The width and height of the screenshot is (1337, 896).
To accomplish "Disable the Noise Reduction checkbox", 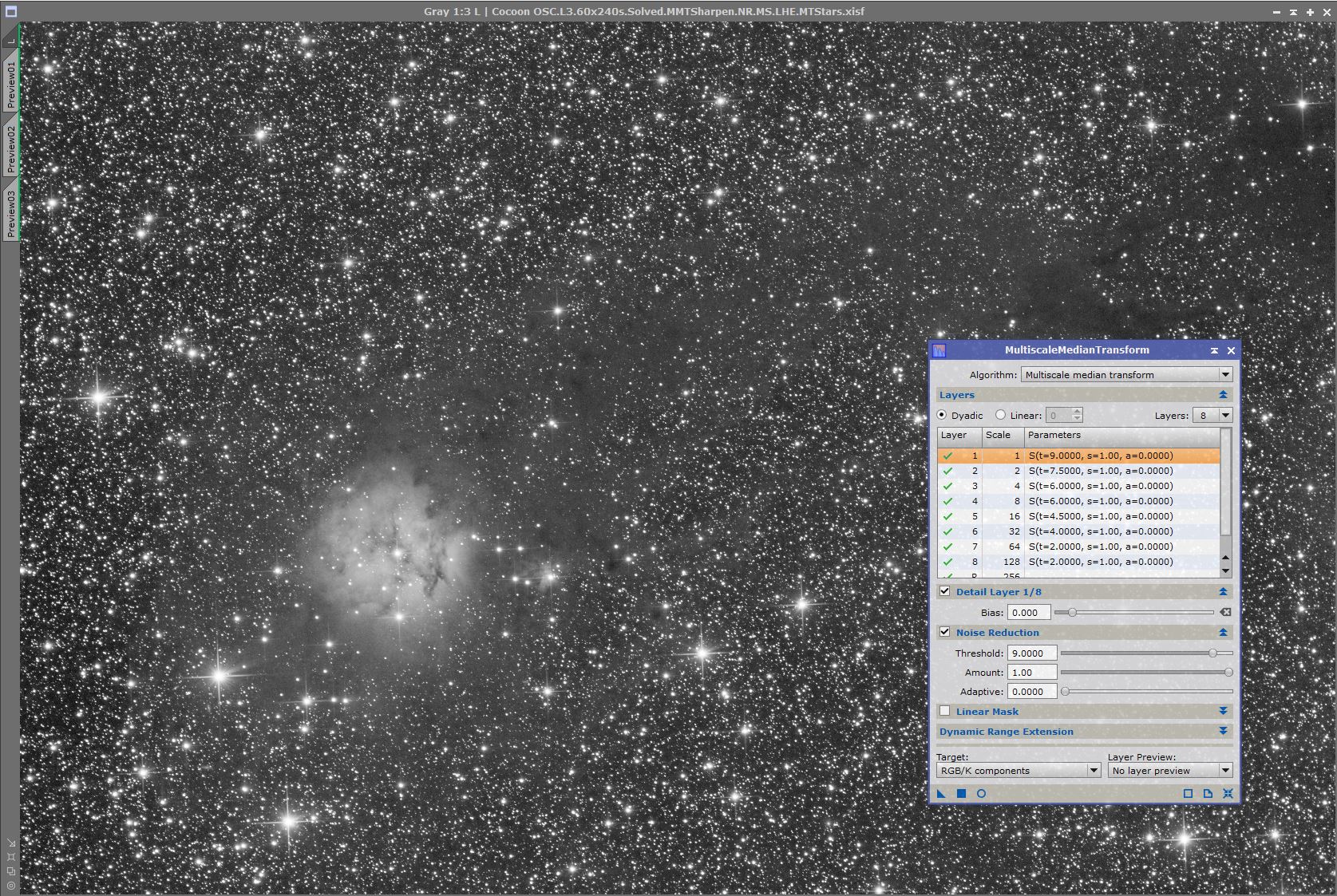I will [945, 632].
